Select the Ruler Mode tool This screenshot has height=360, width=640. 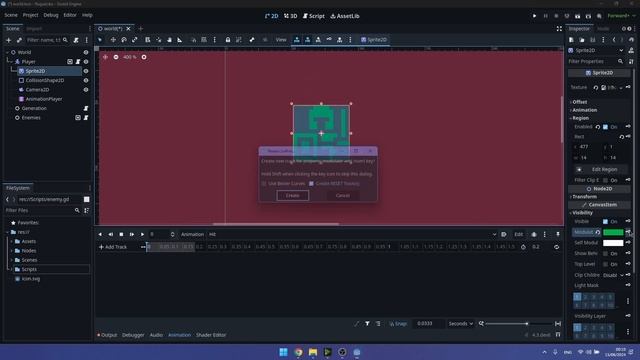pos(180,40)
